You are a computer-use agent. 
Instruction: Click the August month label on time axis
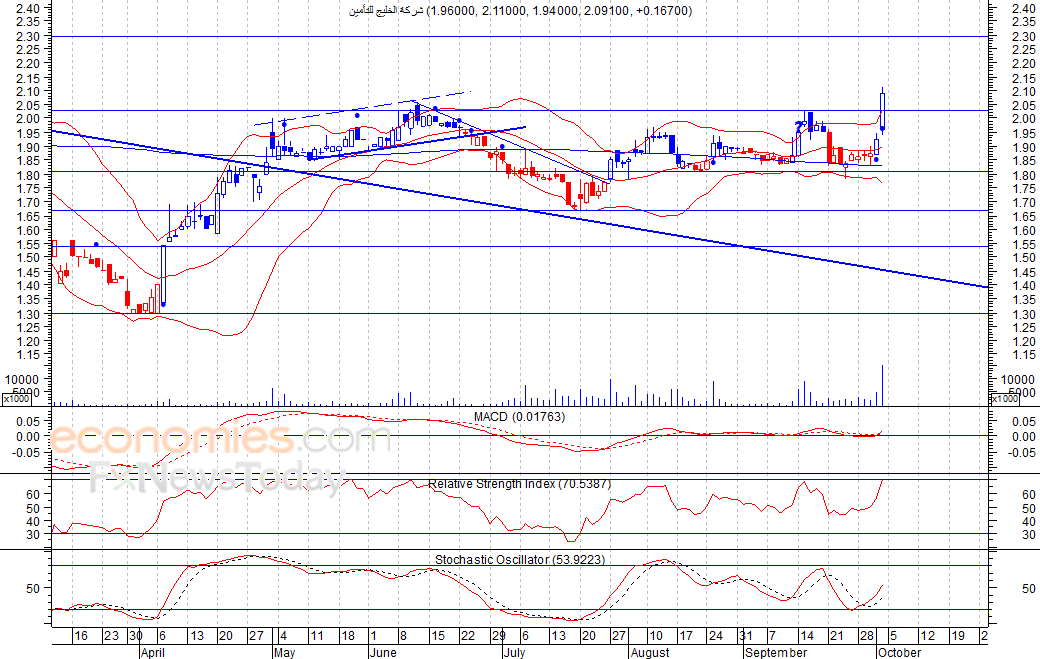click(650, 652)
